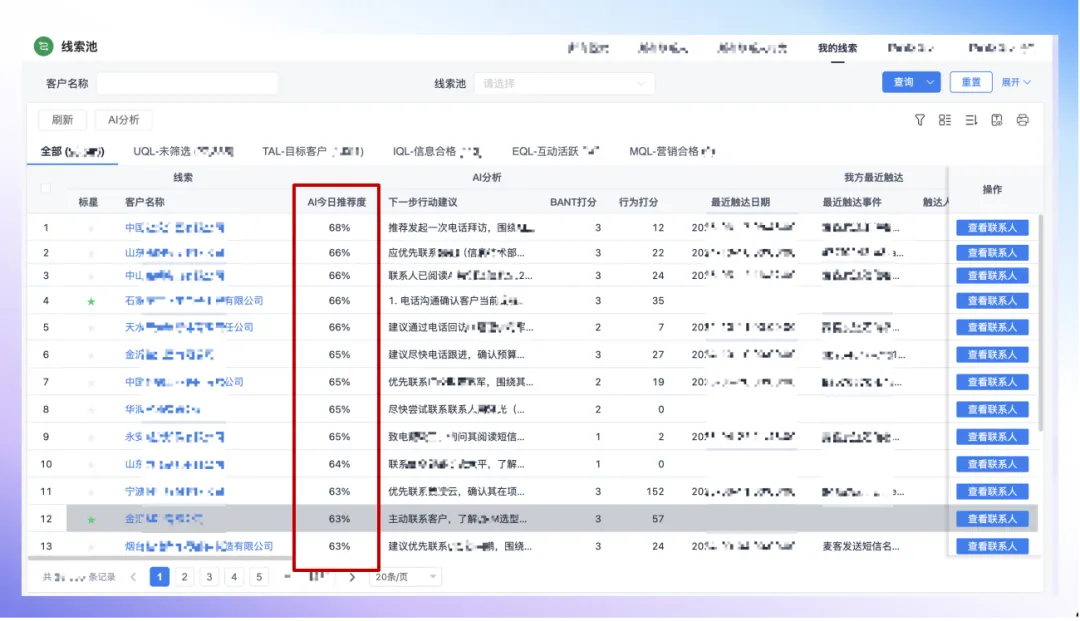Click the 查询 search button
Screen dimensions: 1080x621
point(903,82)
